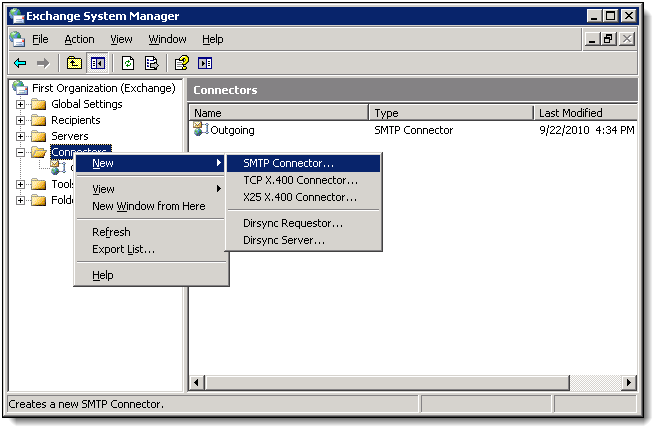Click the 9/22/2010 4:34 PM date cell
Image resolution: width=661 pixels, height=435 pixels.
click(x=587, y=130)
